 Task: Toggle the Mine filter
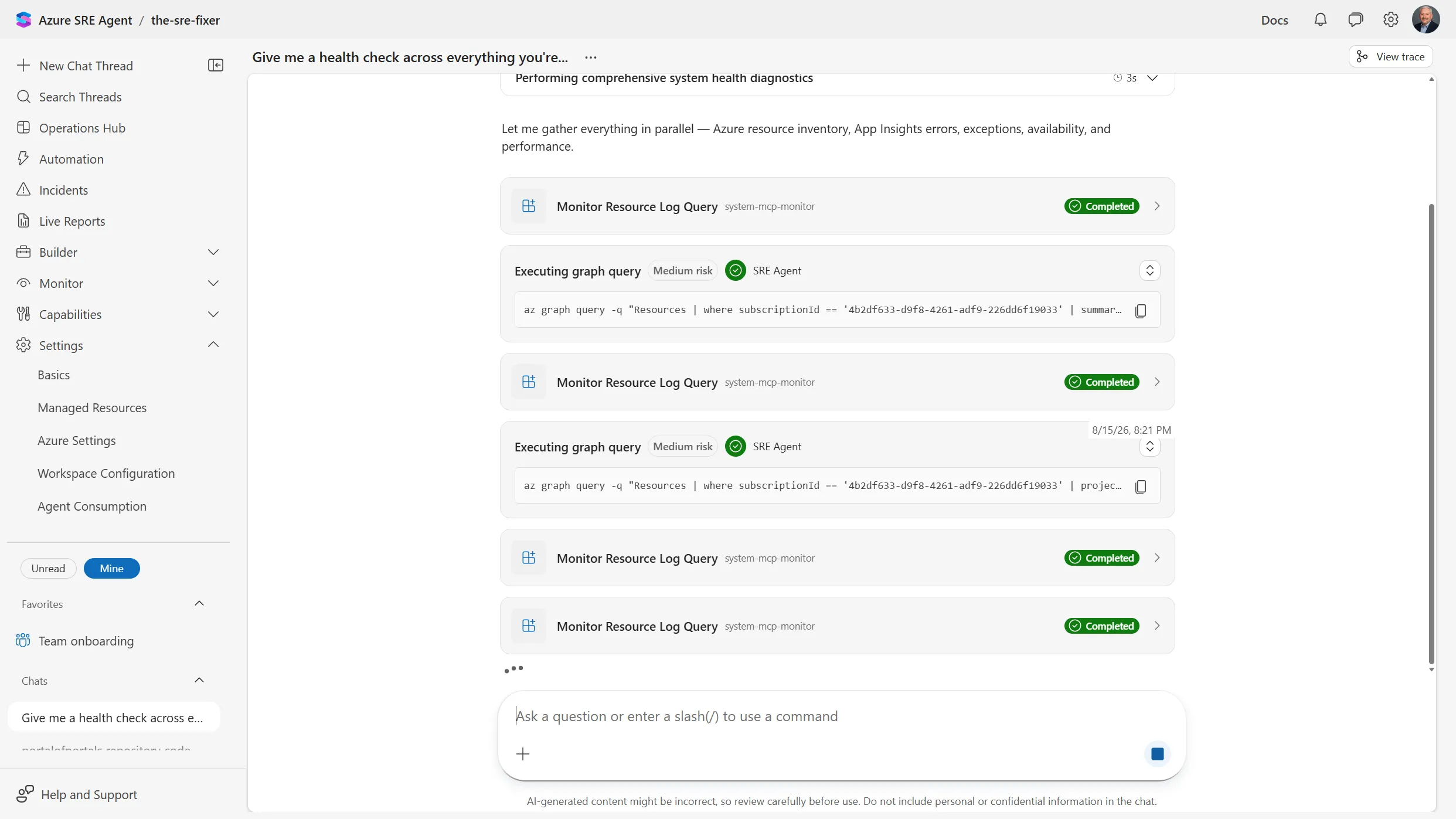coord(111,569)
